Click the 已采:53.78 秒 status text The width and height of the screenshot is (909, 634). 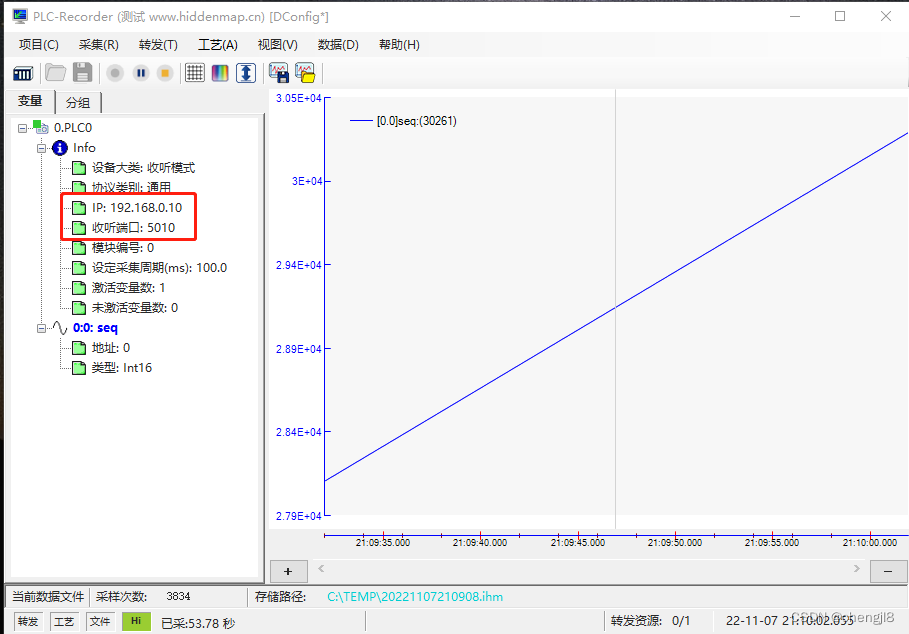click(x=198, y=623)
